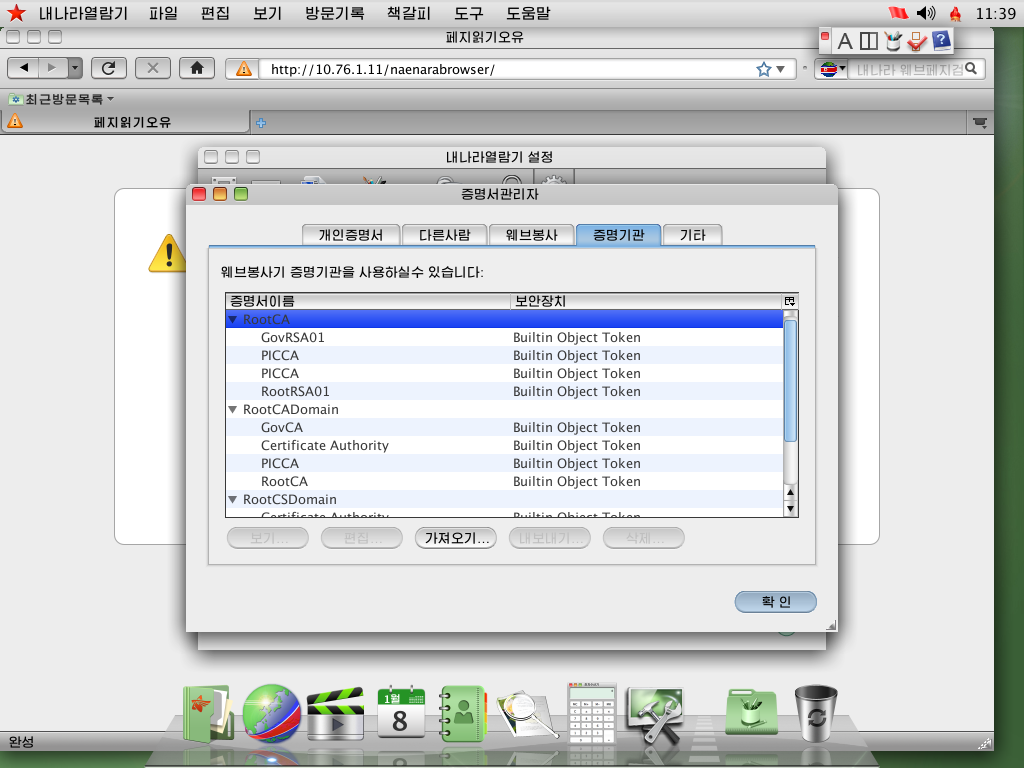Viewport: 1024px width, 768px height.
Task: Click the certificate list vertical scrollbar thumb
Action: pos(790,380)
